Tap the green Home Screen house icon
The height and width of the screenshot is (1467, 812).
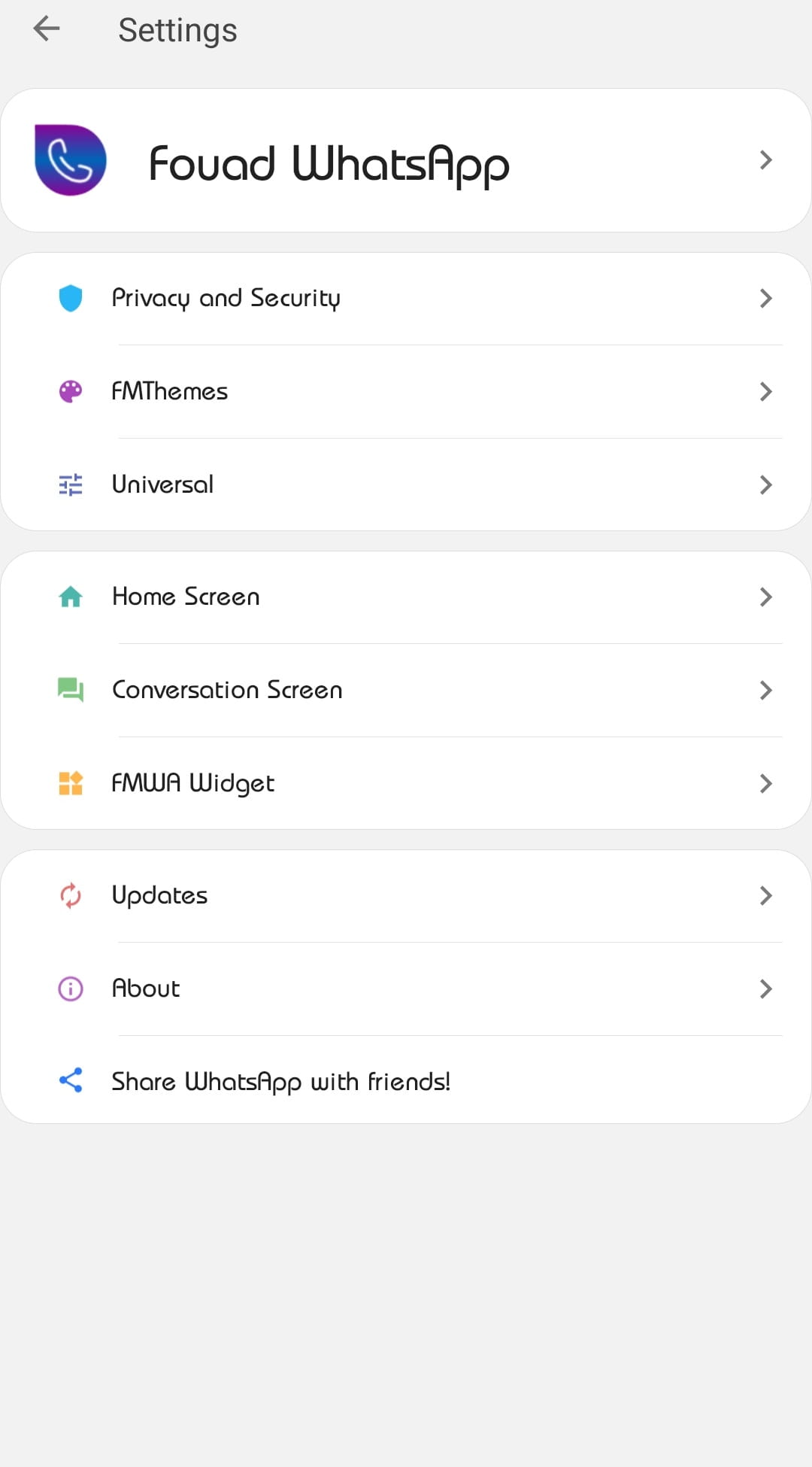(71, 597)
